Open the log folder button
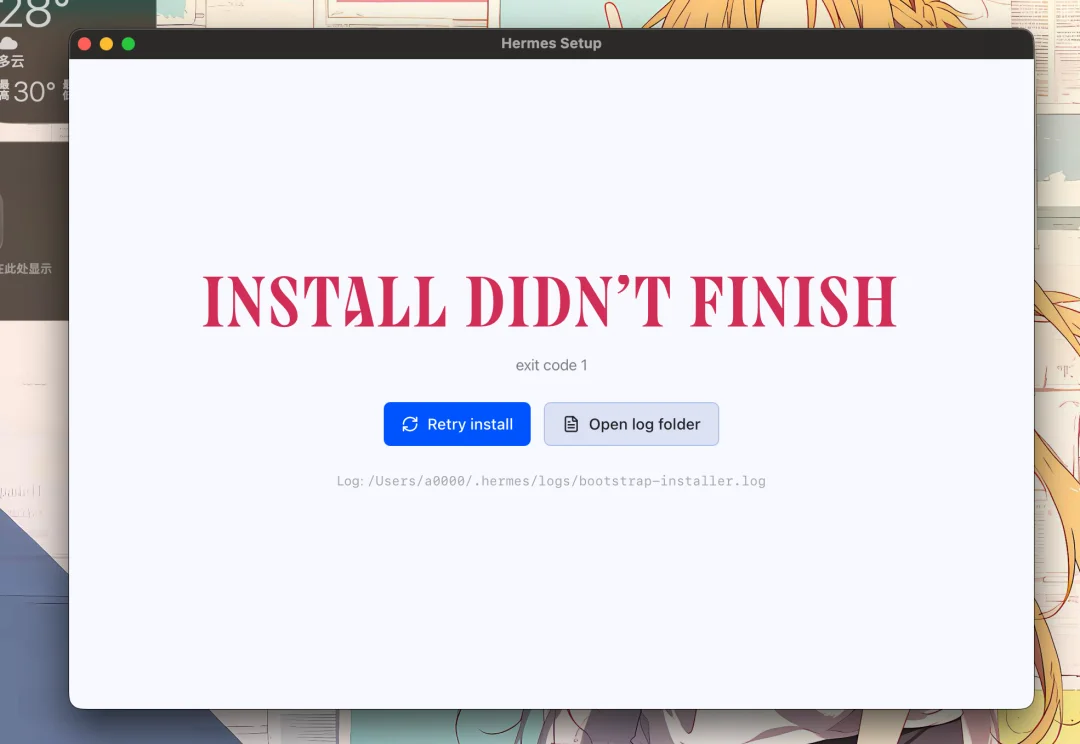This screenshot has height=744, width=1080. click(x=631, y=424)
